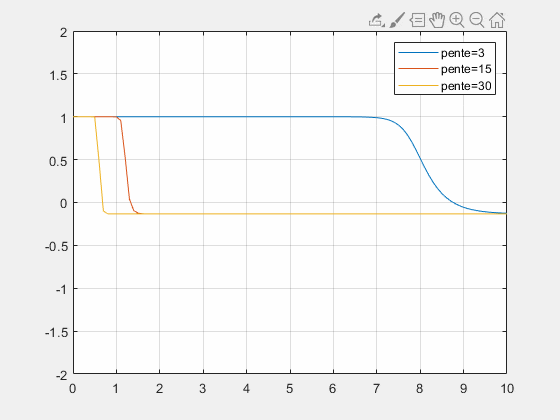Image resolution: width=560 pixels, height=420 pixels.
Task: Choose the zoom in magnifier
Action: pyautogui.click(x=457, y=20)
